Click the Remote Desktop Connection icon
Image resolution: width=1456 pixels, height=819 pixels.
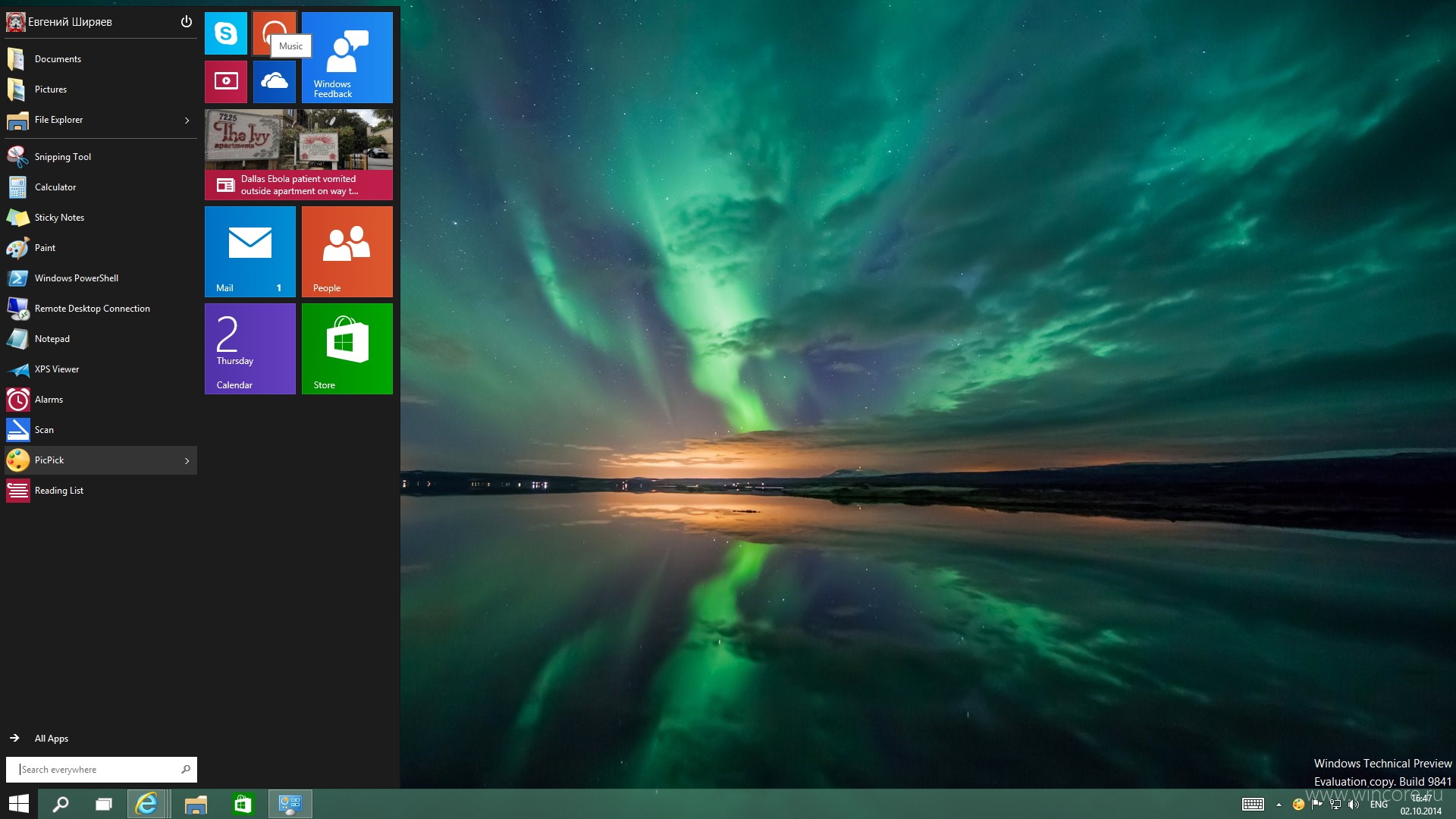coord(17,309)
